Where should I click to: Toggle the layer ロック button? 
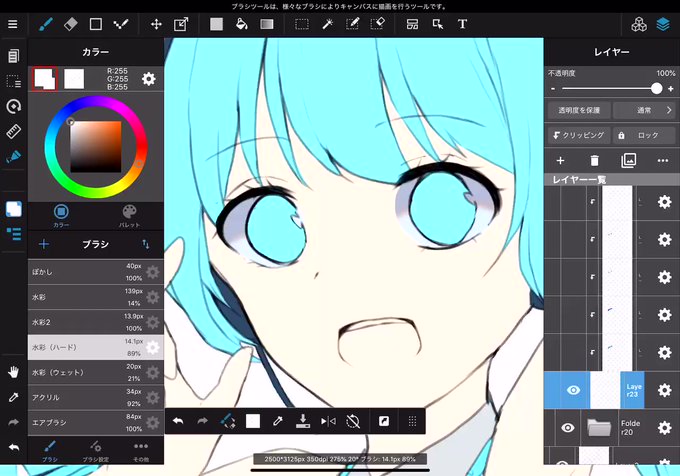(644, 135)
